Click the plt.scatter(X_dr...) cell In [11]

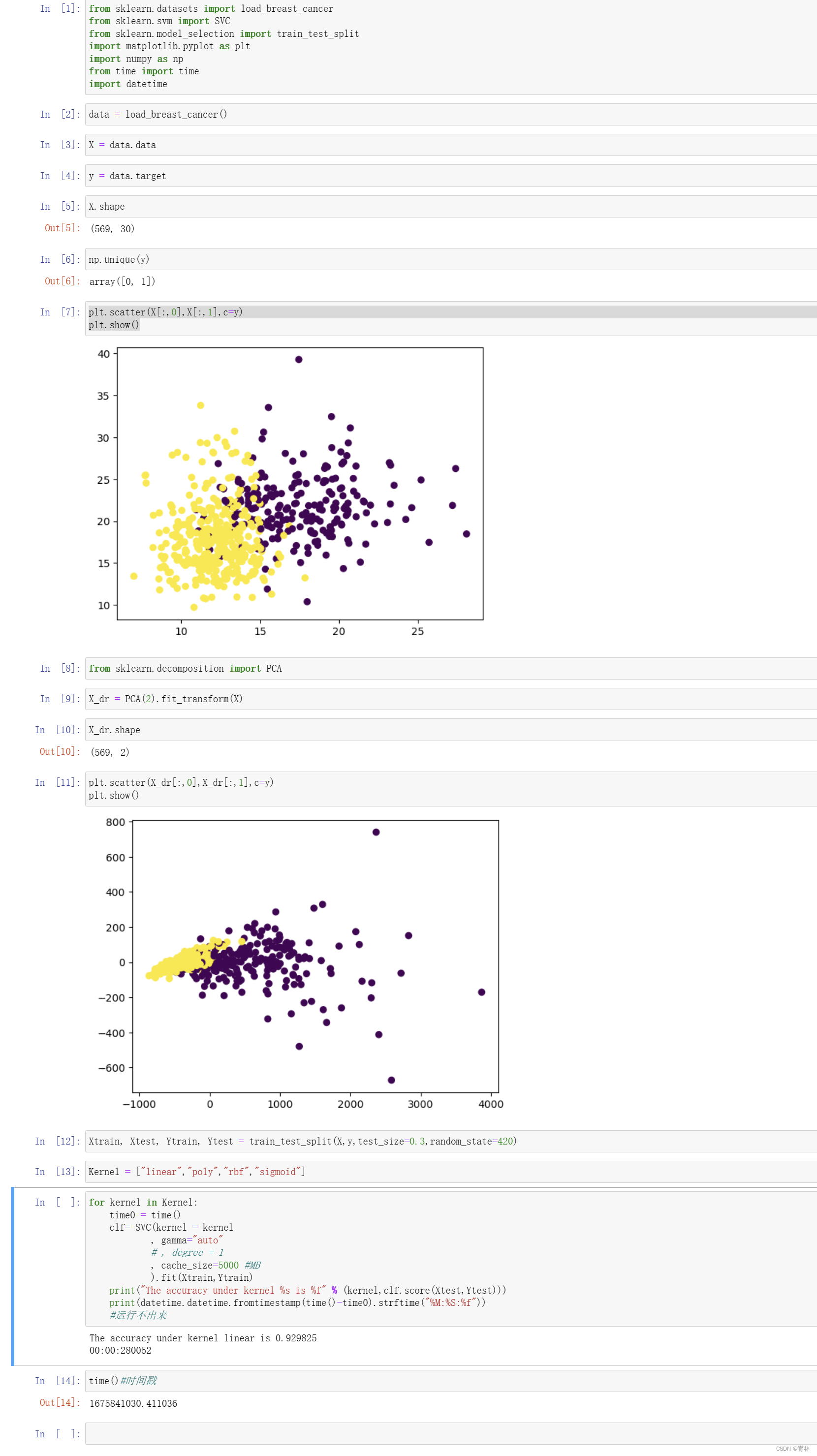(x=451, y=789)
